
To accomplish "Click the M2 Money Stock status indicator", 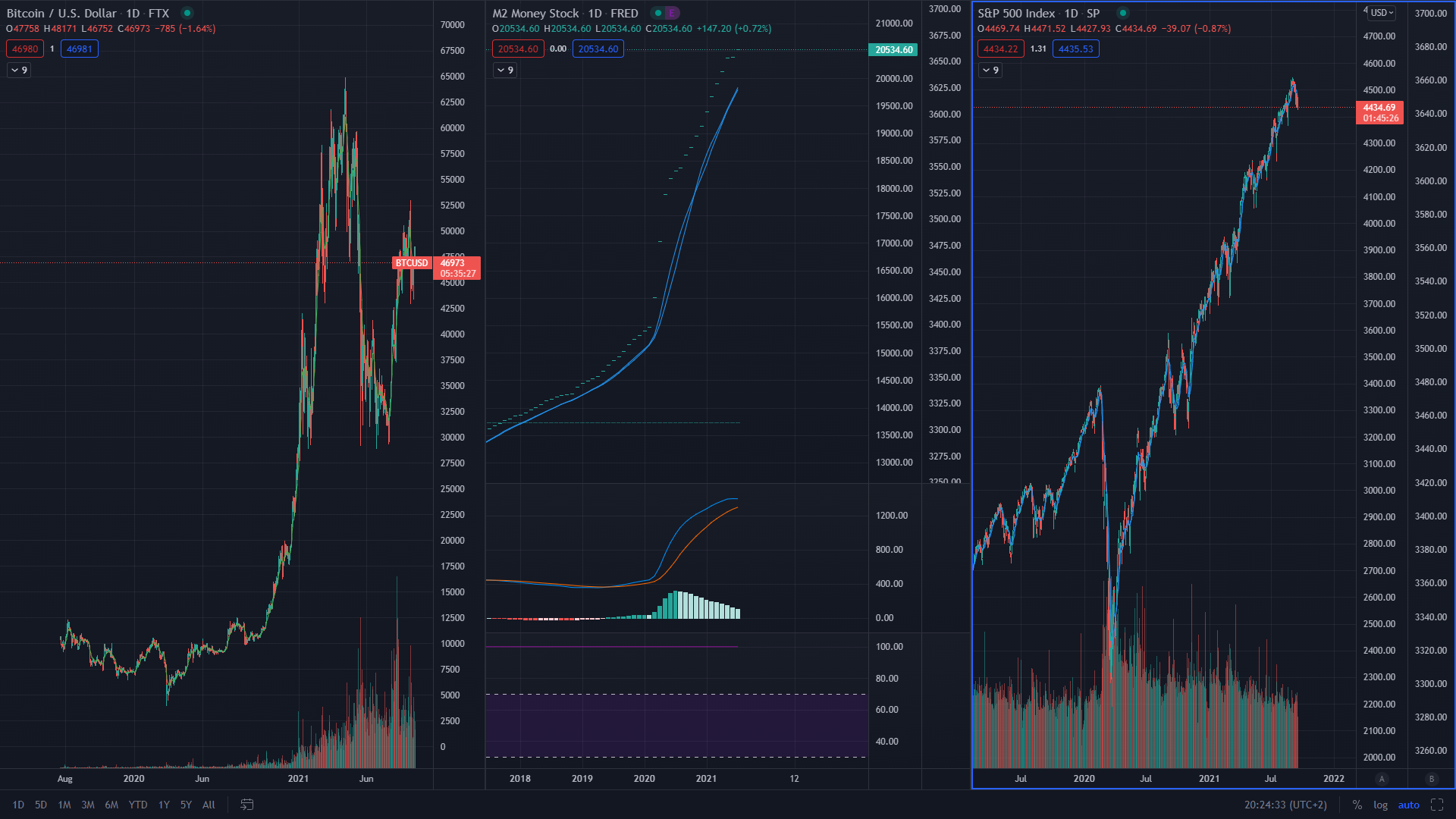I will tap(658, 13).
